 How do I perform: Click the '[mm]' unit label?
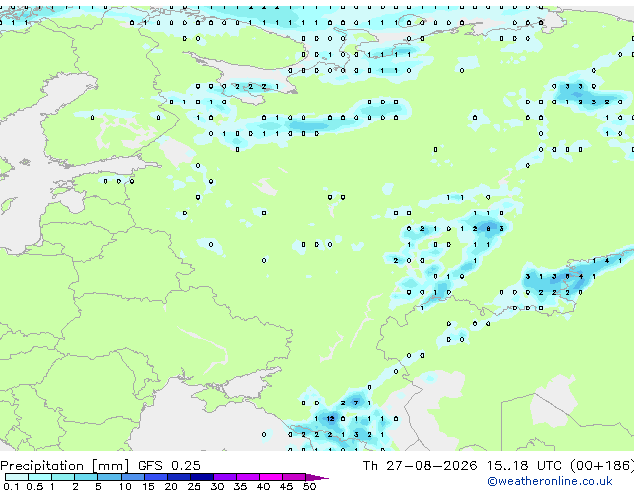coord(110,466)
